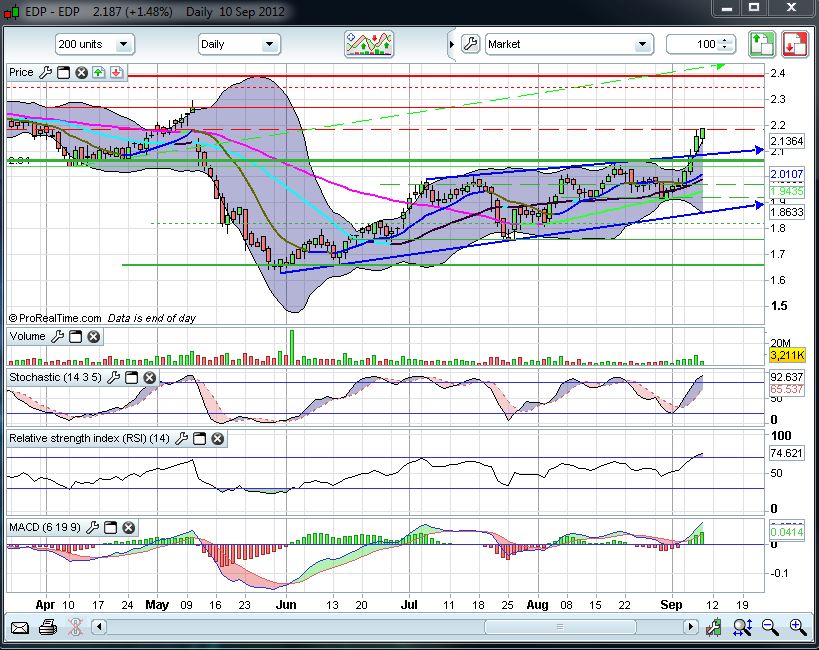Close the Price panel
Screen dimensions: 819x650
81,73
